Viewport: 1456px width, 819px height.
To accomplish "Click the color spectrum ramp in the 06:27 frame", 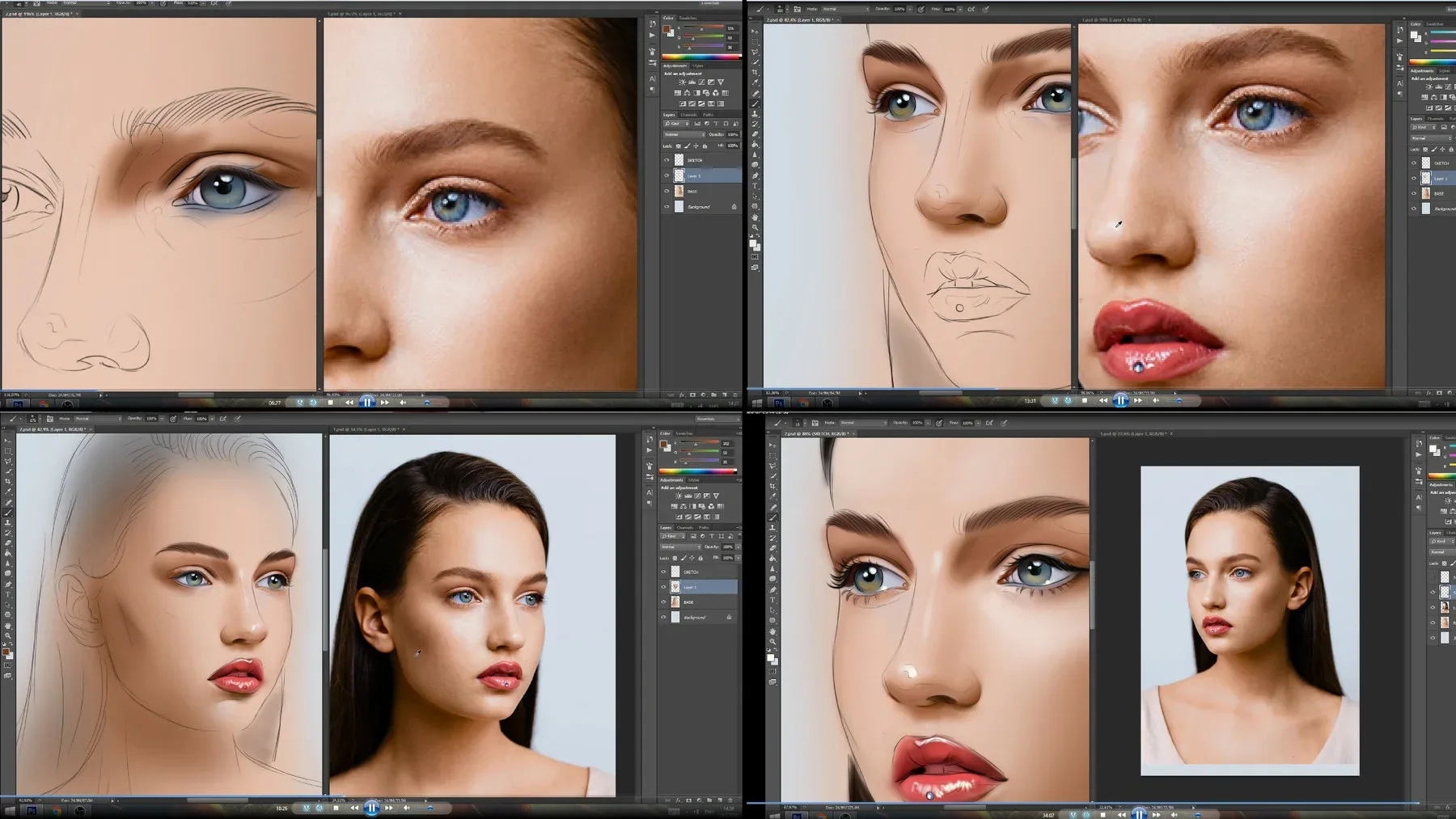I will point(701,57).
